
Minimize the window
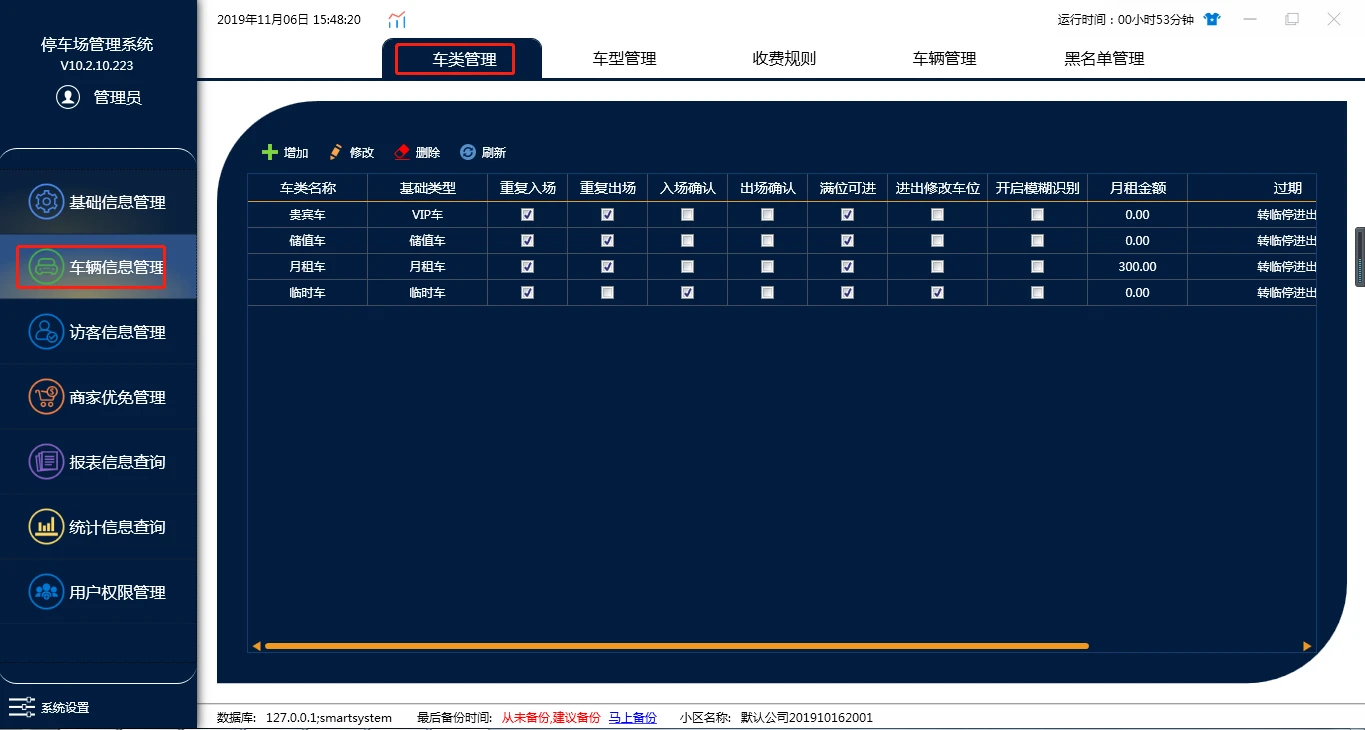pos(1250,19)
